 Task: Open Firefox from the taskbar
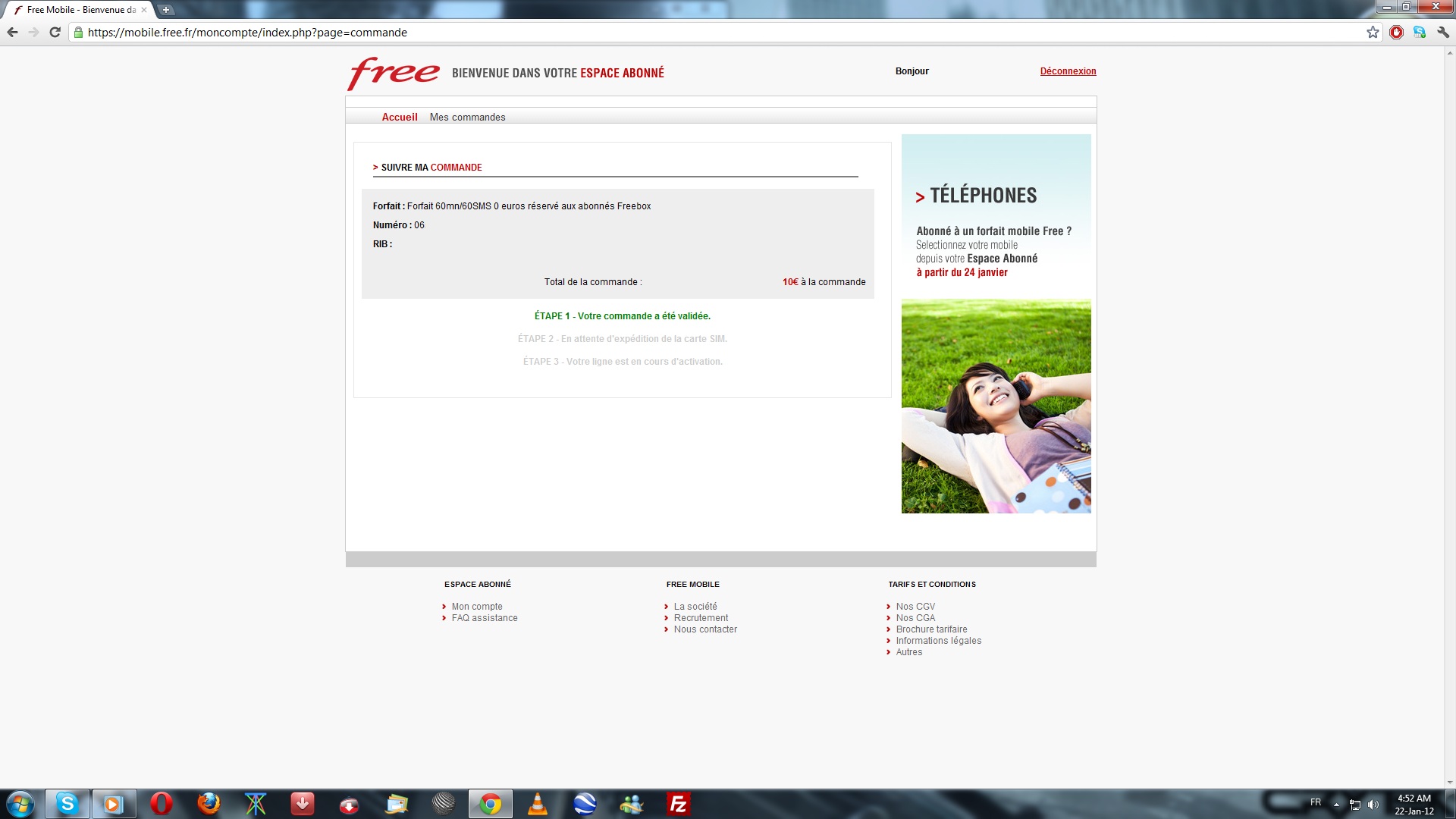(209, 804)
